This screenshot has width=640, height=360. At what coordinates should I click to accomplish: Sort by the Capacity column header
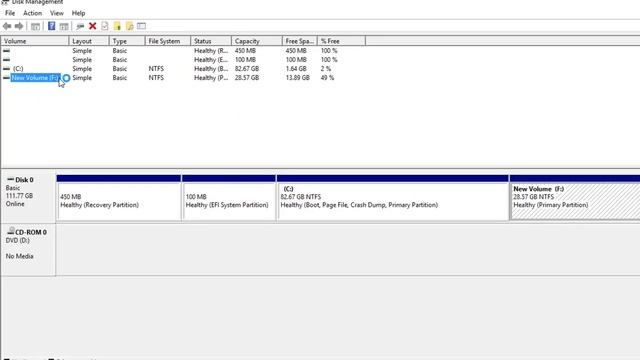click(257, 41)
